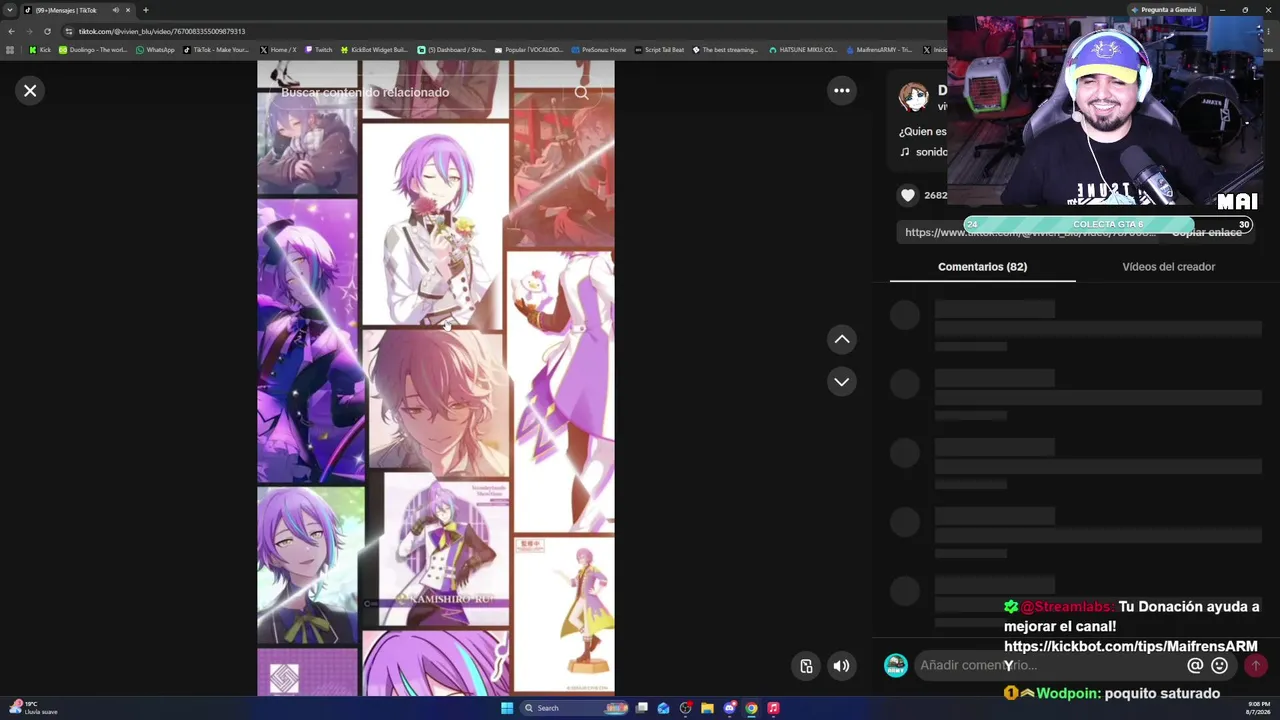Like the video with the heart icon

[x=908, y=195]
